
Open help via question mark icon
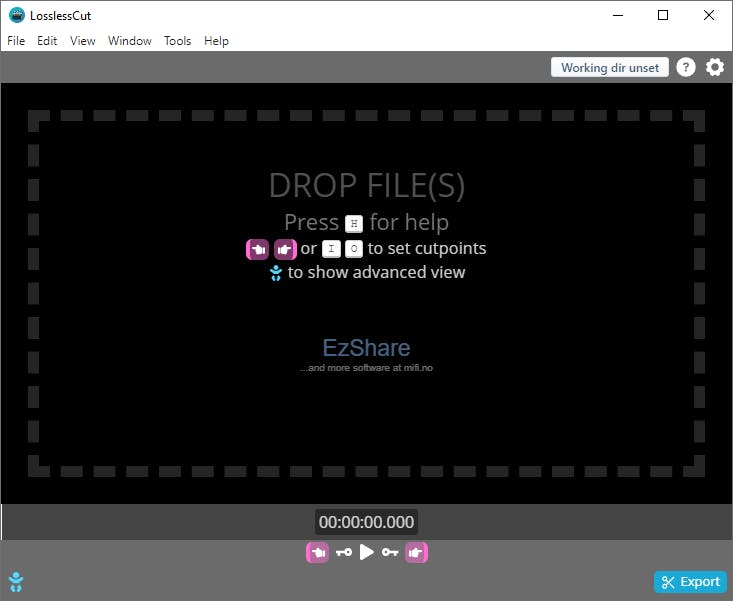click(686, 68)
